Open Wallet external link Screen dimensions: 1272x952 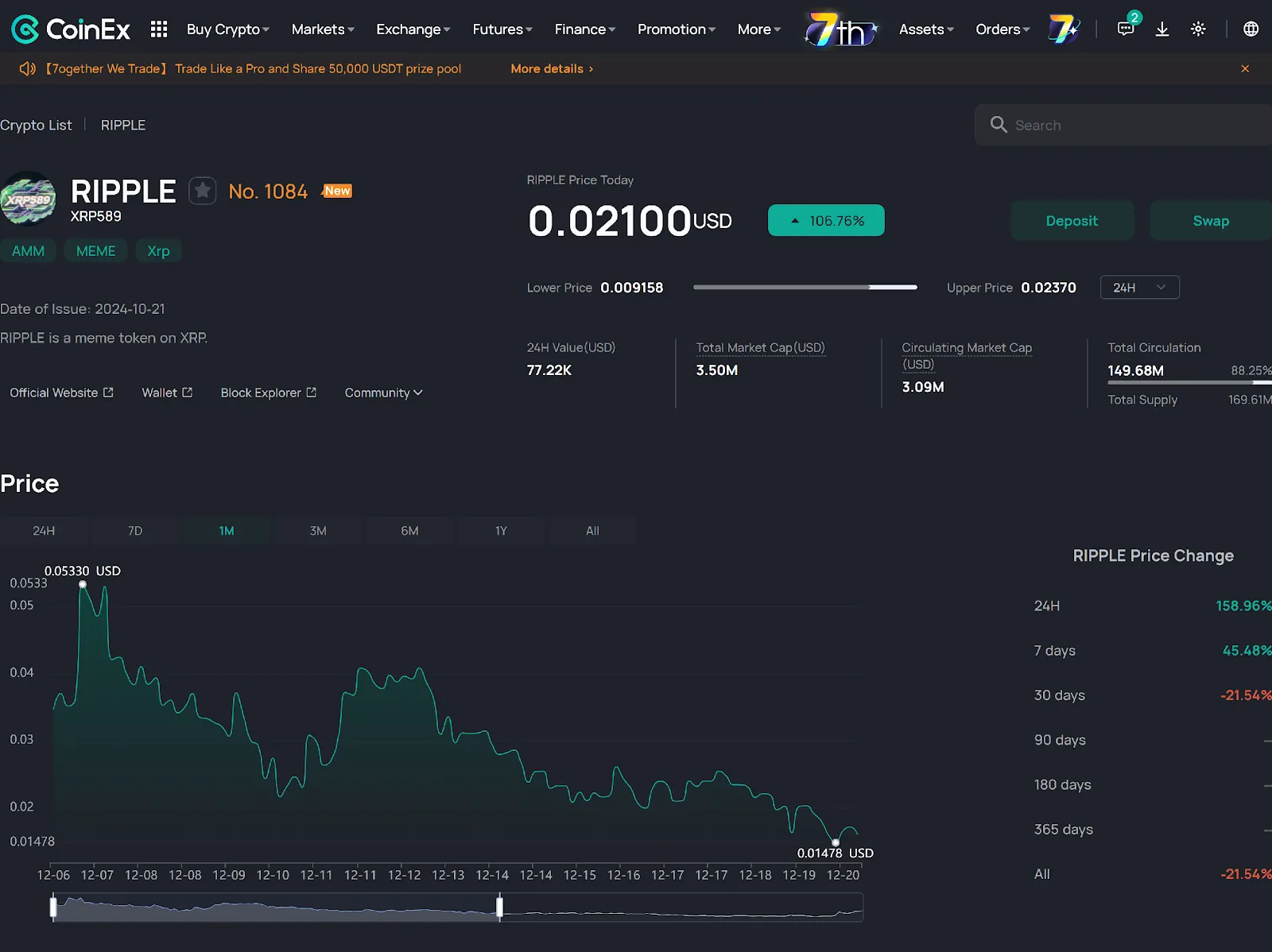coord(167,393)
